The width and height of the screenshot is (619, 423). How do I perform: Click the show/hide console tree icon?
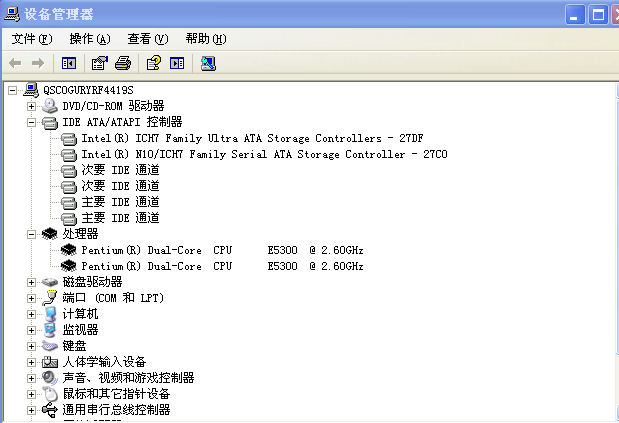pyautogui.click(x=69, y=63)
